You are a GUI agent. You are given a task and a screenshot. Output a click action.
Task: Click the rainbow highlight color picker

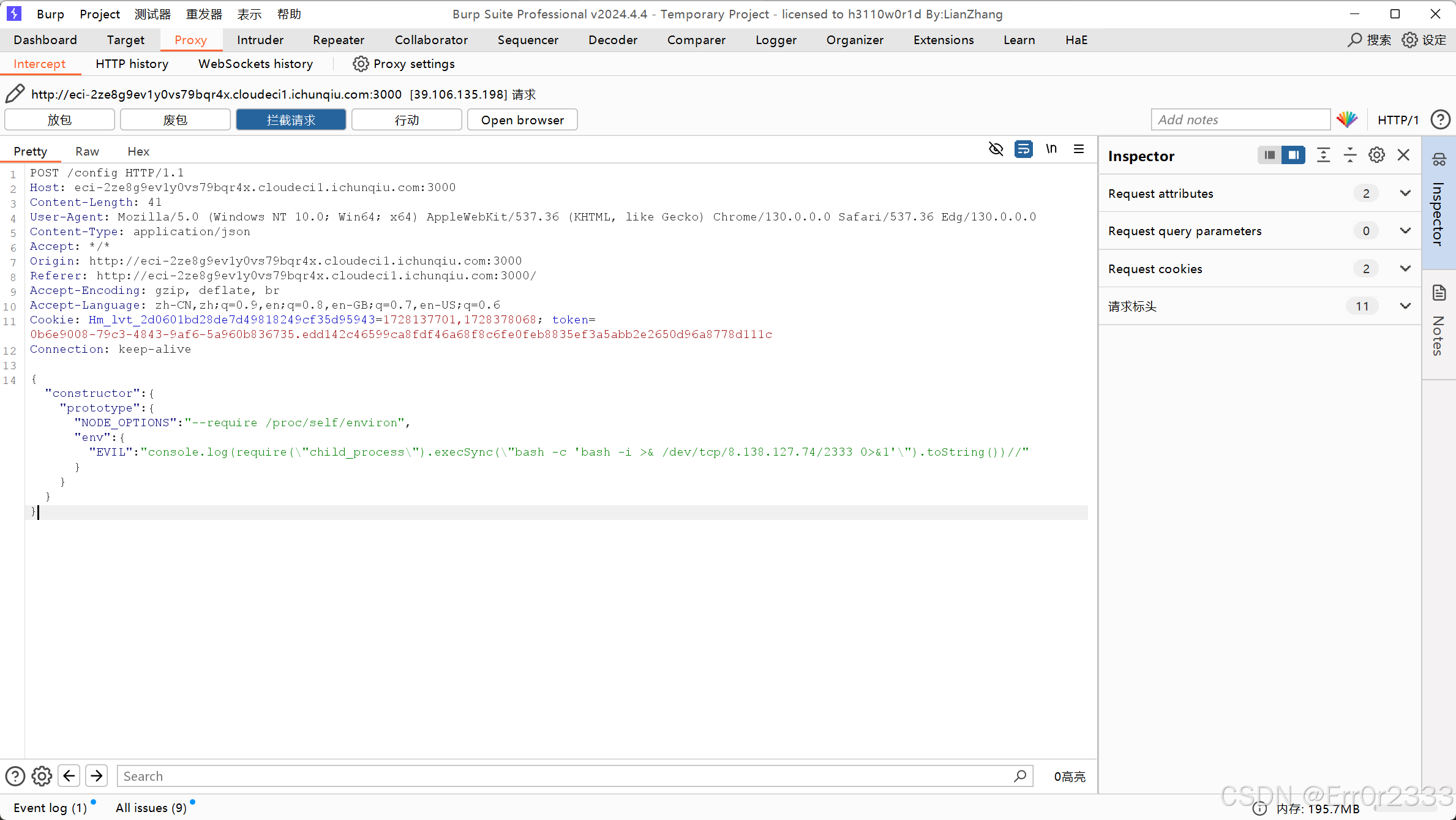click(x=1348, y=119)
